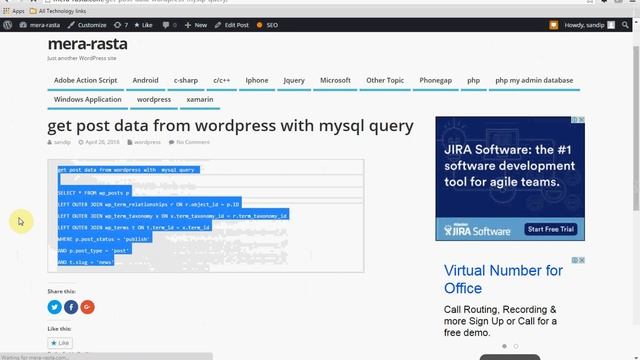Close the JIRA Software ad
This screenshot has width=640, height=360.
click(582, 120)
